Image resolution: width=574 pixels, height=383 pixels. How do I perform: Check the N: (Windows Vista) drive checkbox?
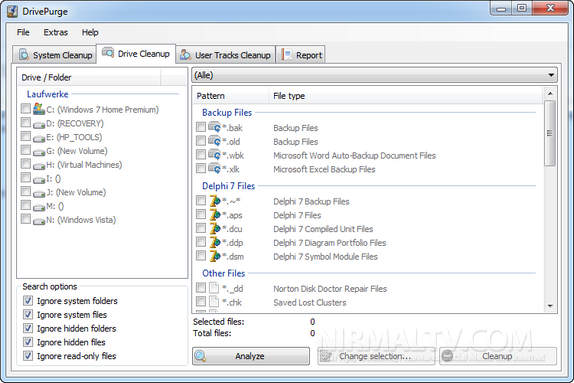pos(26,219)
